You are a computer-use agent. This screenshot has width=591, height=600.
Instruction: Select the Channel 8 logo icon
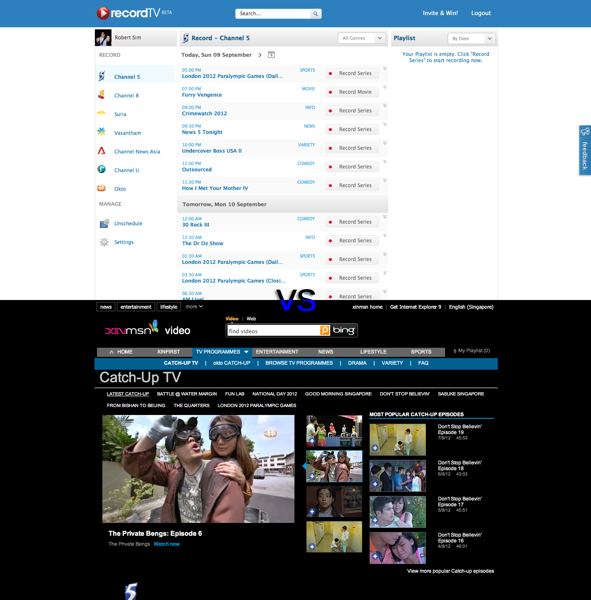tap(101, 95)
